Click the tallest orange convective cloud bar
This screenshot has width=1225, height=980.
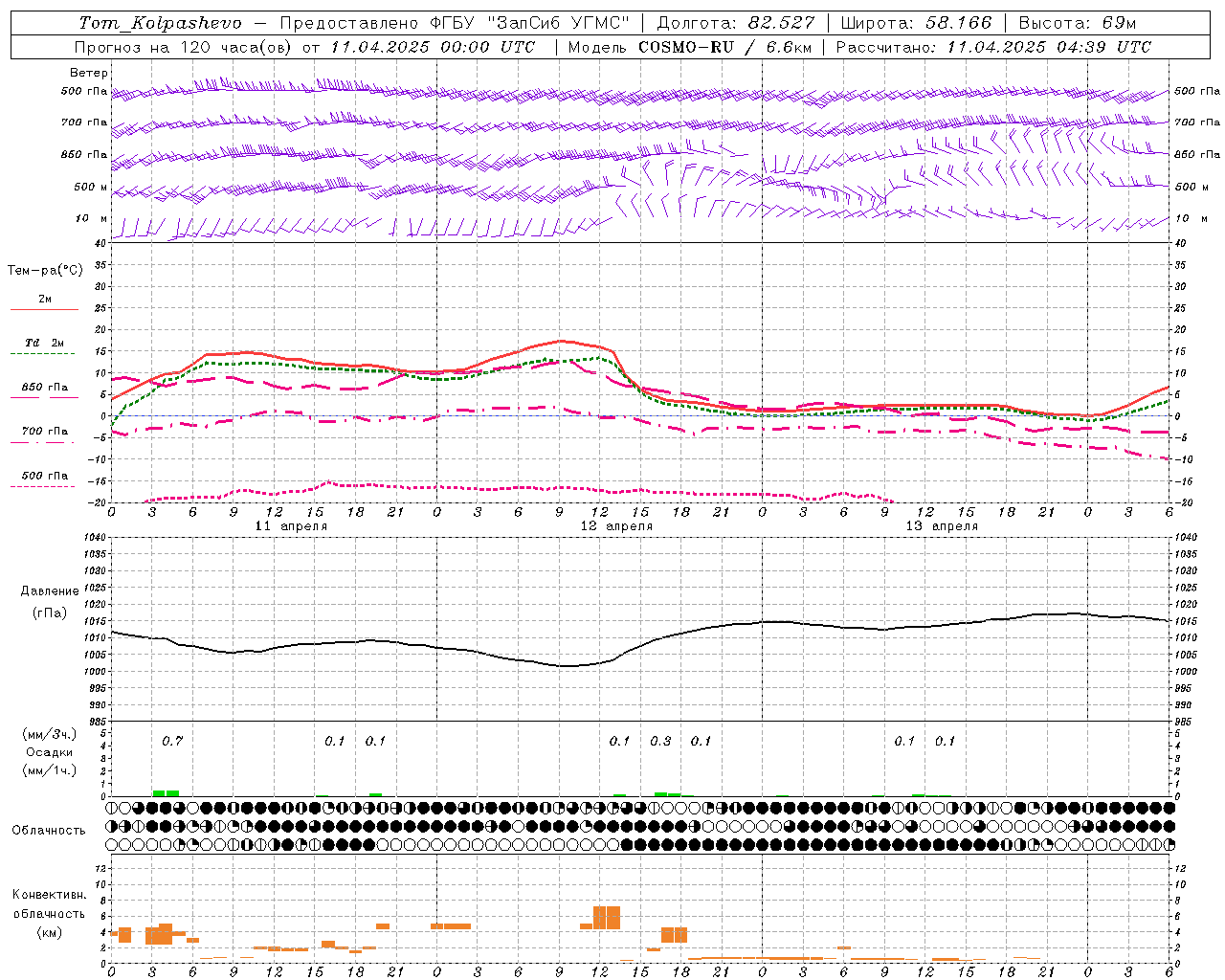(607, 918)
